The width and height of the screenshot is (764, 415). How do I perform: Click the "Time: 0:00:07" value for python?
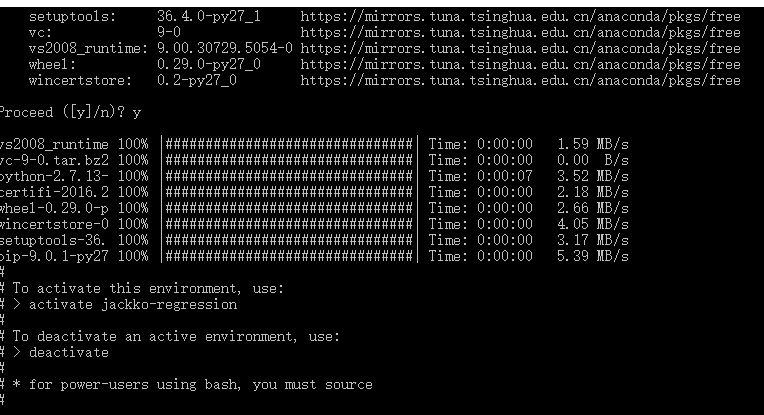click(x=481, y=176)
